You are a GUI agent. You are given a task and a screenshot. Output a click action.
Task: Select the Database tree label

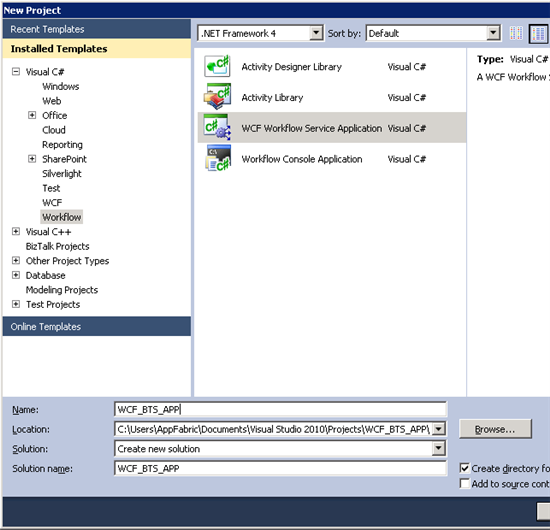coord(46,275)
